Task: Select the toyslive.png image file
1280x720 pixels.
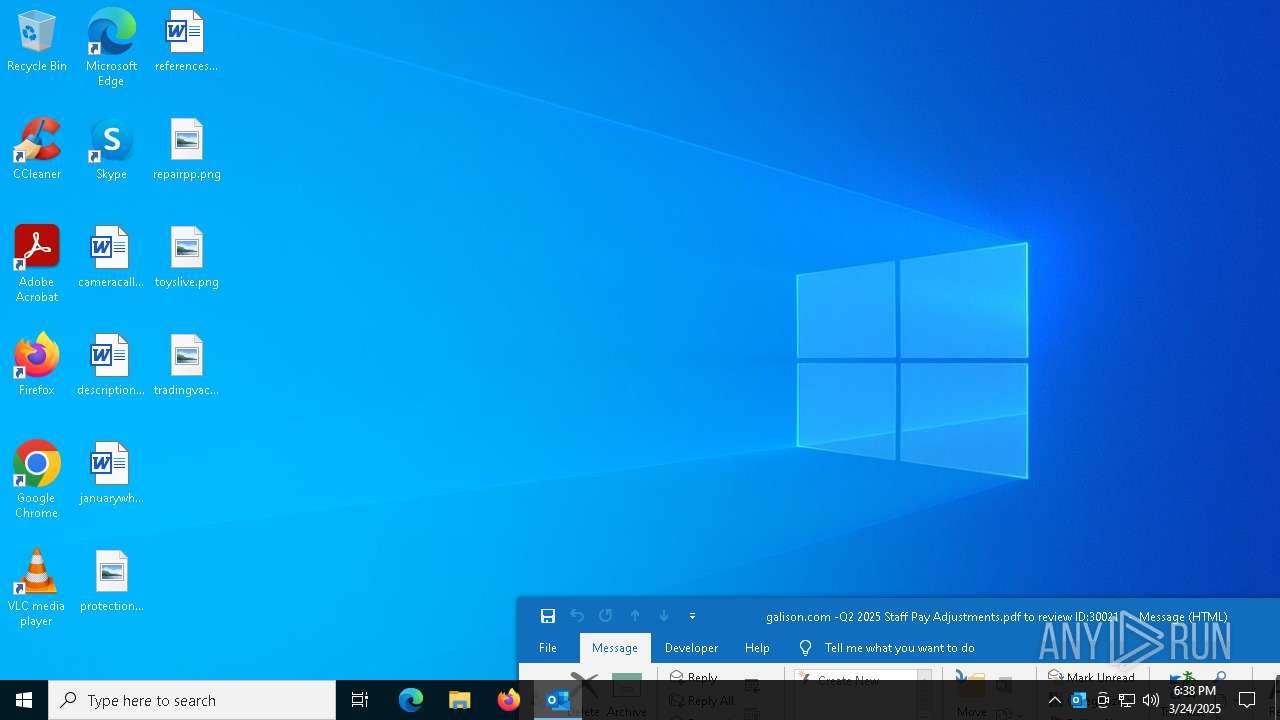Action: coord(186,257)
